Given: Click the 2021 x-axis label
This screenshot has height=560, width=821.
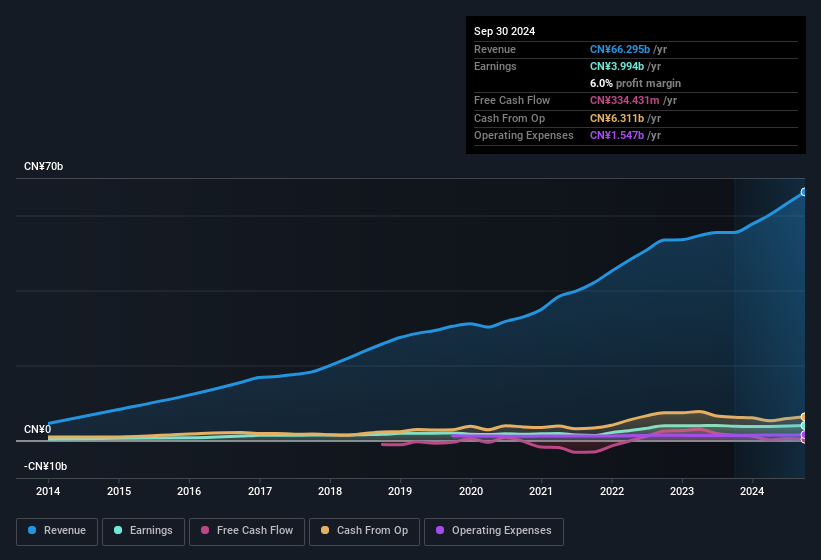Looking at the screenshot, I should (x=541, y=491).
